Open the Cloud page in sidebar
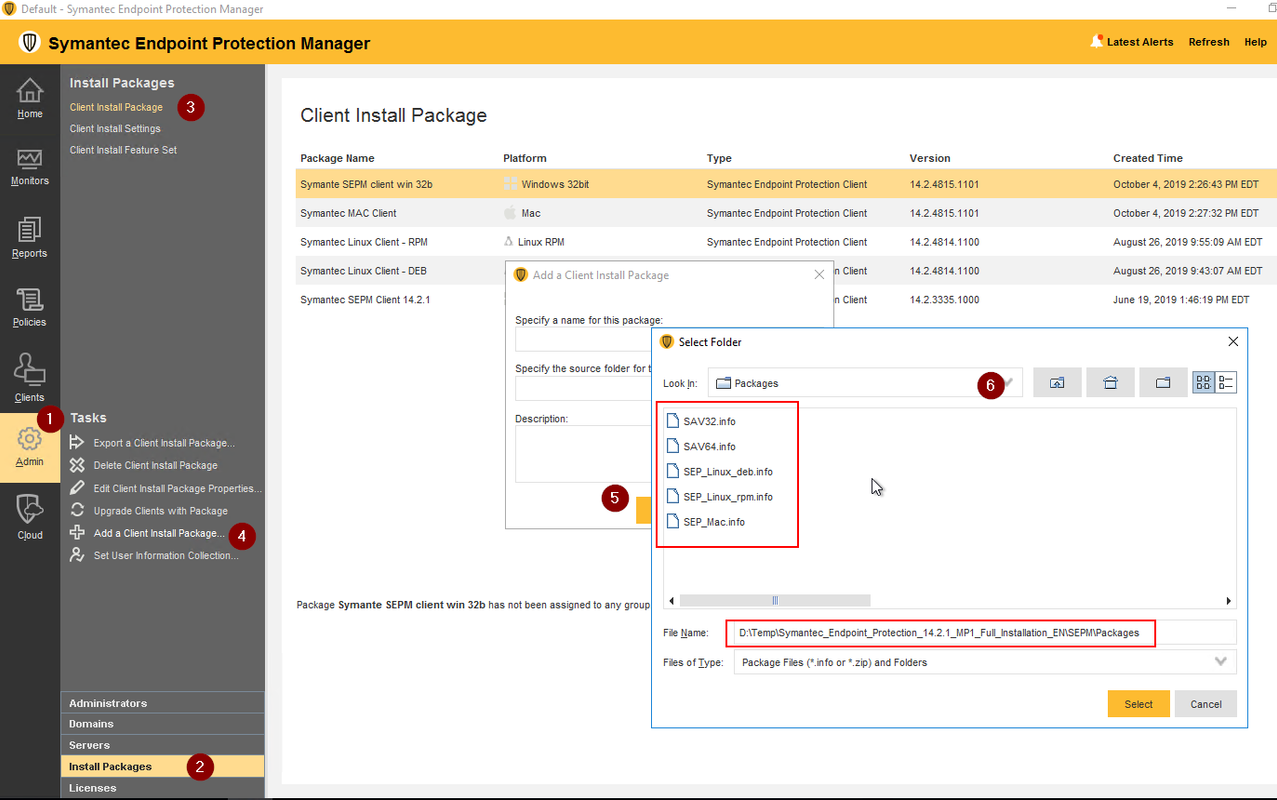 click(30, 518)
